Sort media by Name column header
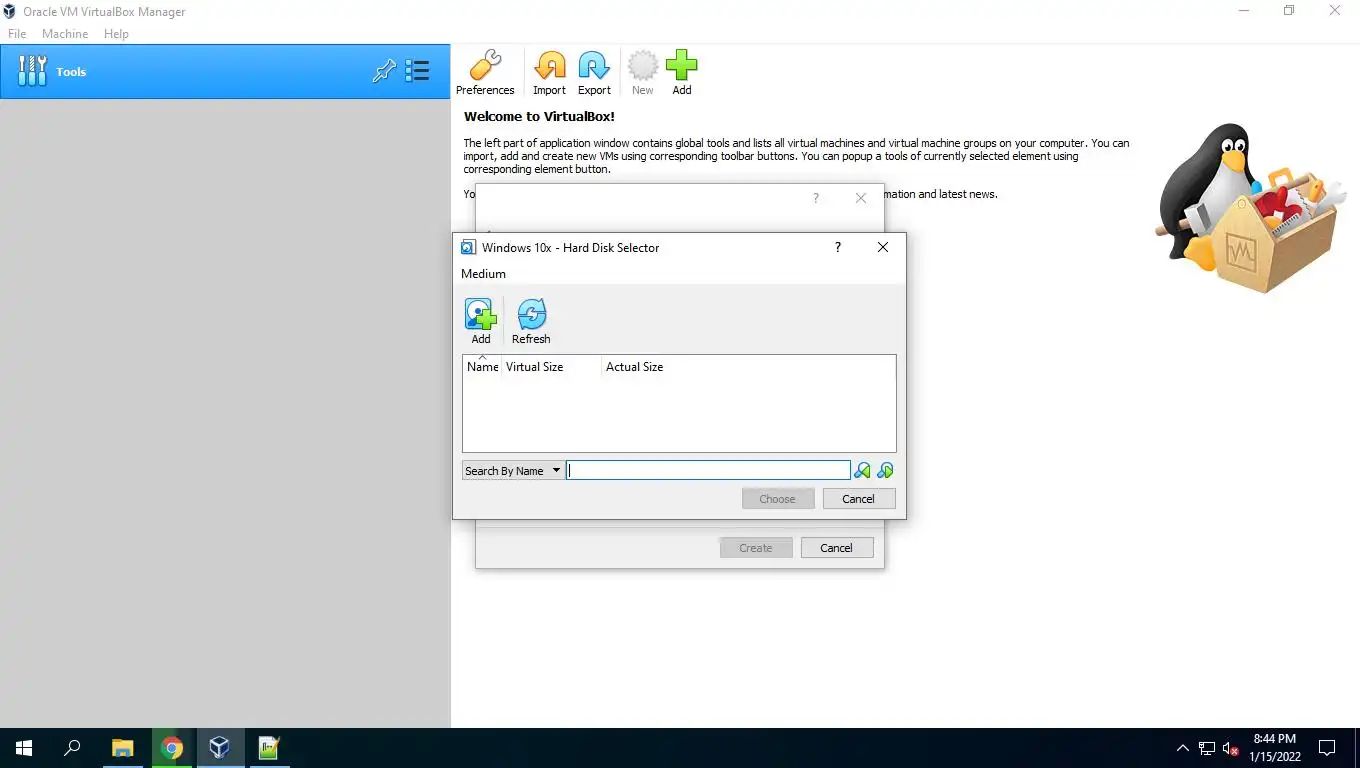This screenshot has width=1360, height=768. click(482, 367)
